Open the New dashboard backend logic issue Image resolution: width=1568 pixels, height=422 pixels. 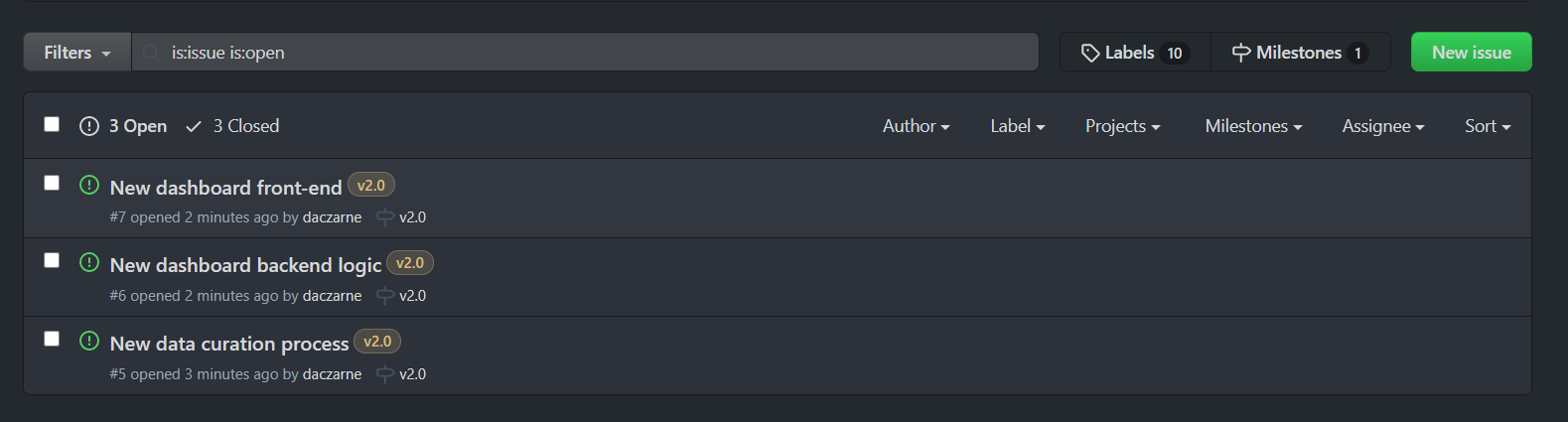tap(245, 265)
